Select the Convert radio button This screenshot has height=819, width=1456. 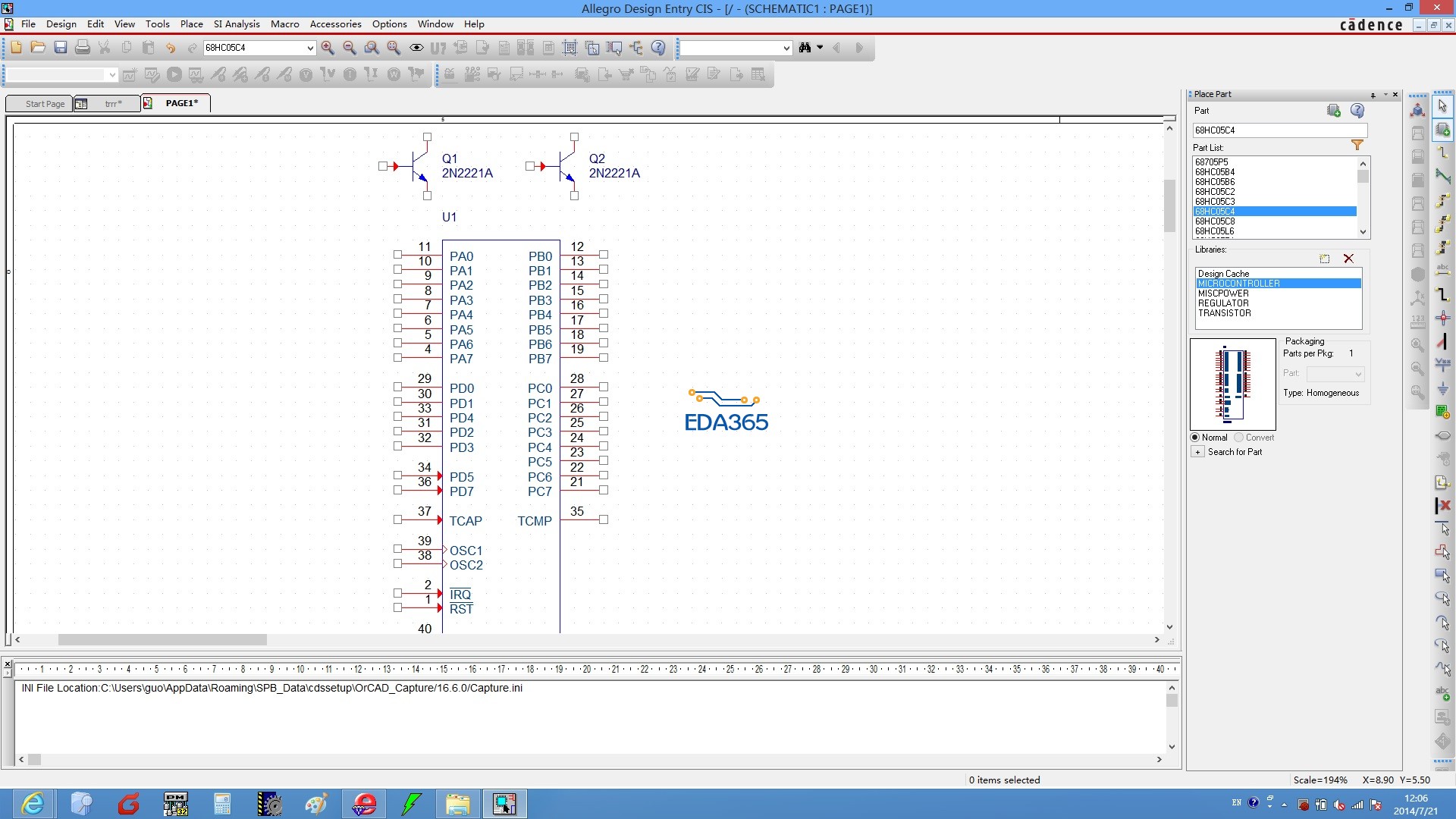pyautogui.click(x=1239, y=438)
